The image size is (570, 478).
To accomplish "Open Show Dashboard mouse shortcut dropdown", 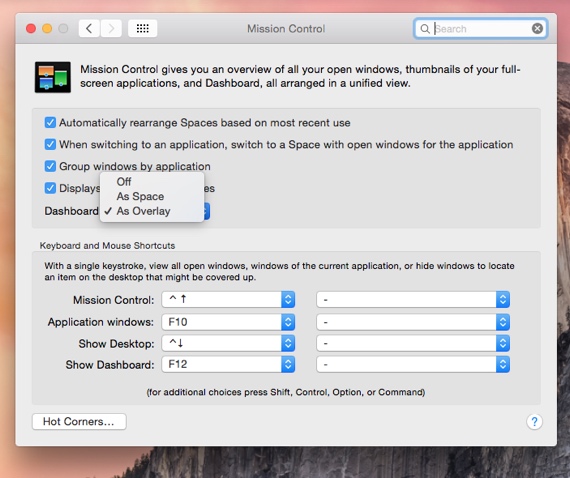I will [x=413, y=364].
